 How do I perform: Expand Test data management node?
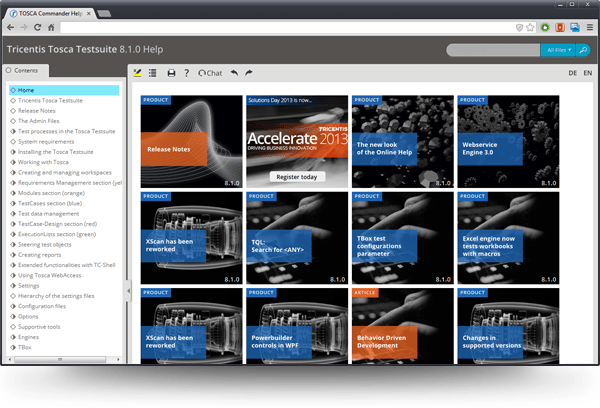coord(13,214)
